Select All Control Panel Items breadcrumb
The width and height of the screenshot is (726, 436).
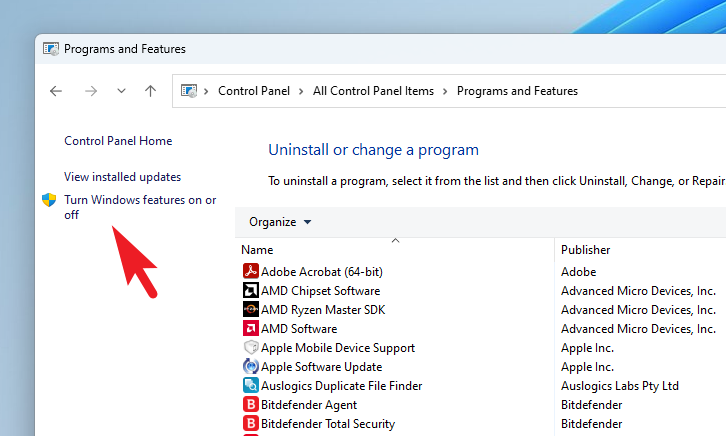tap(373, 91)
